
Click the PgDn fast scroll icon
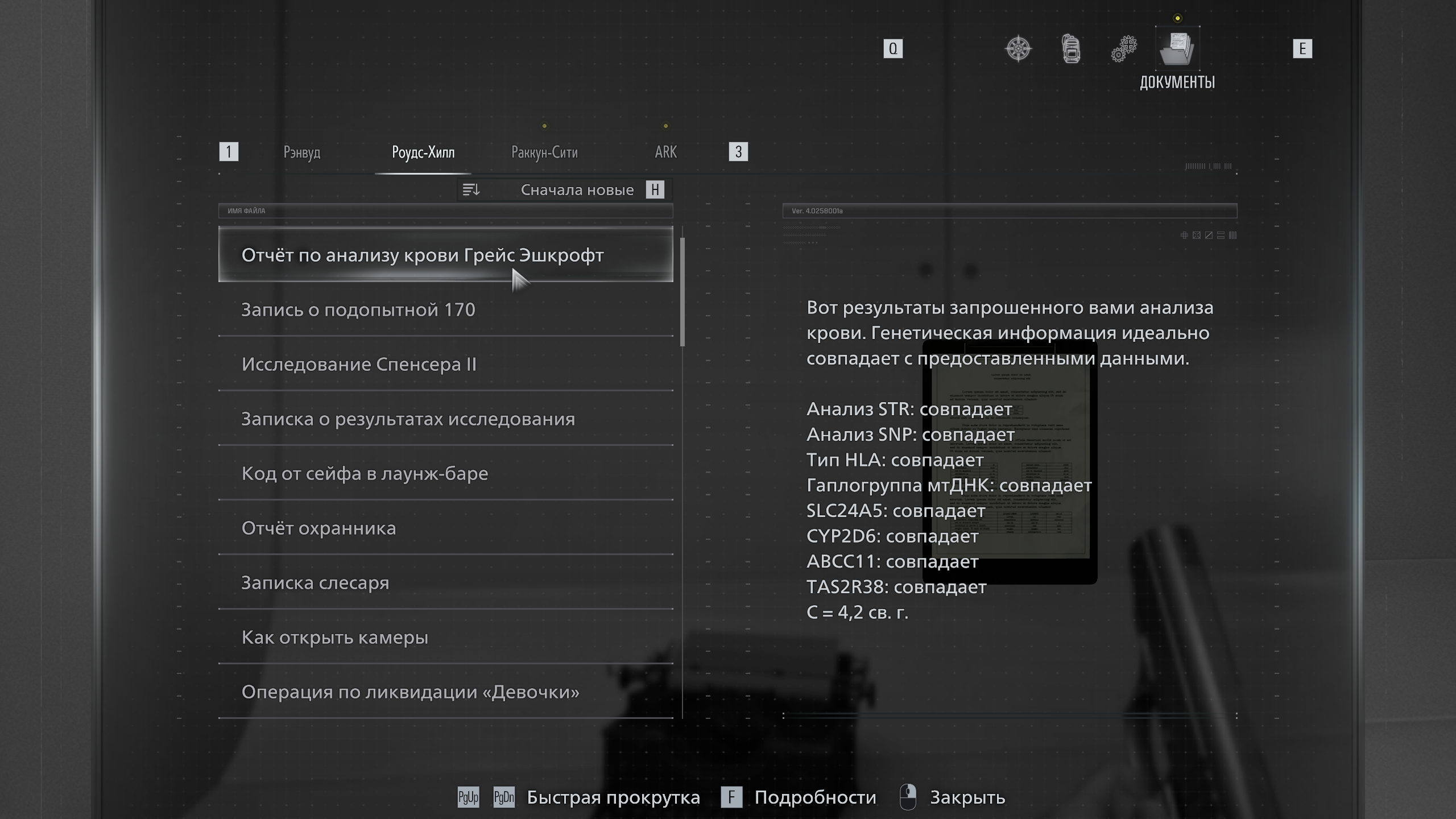[504, 797]
